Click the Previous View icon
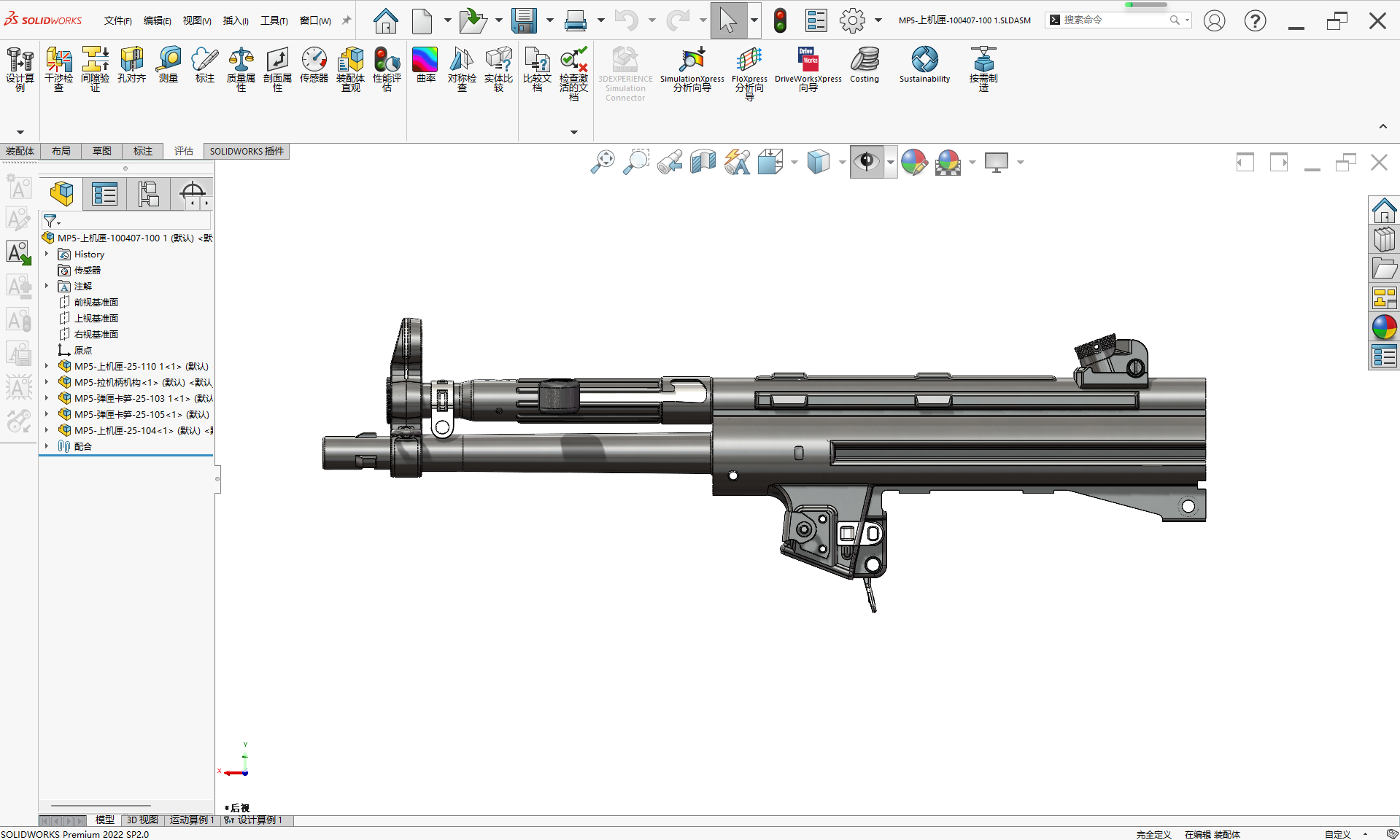Image resolution: width=1400 pixels, height=840 pixels. [x=670, y=162]
